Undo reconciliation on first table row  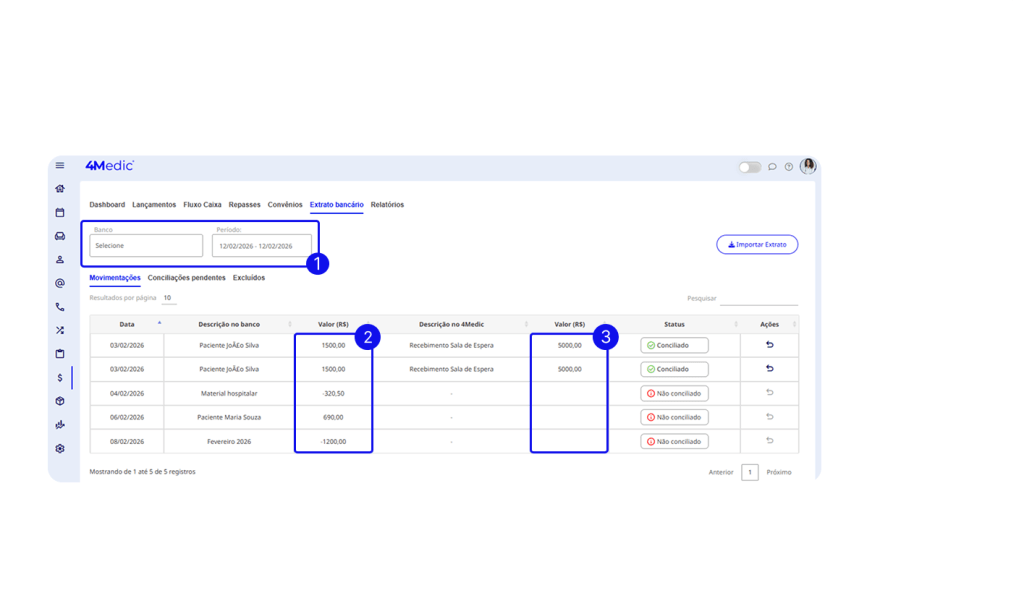pyautogui.click(x=769, y=345)
